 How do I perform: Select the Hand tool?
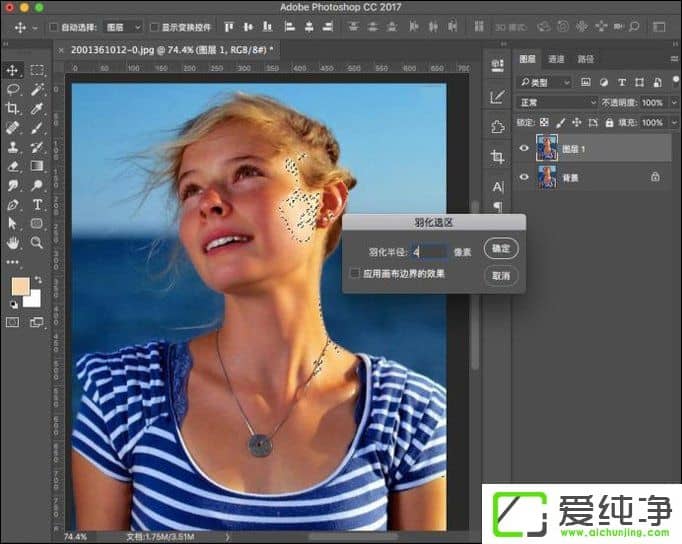pos(13,242)
